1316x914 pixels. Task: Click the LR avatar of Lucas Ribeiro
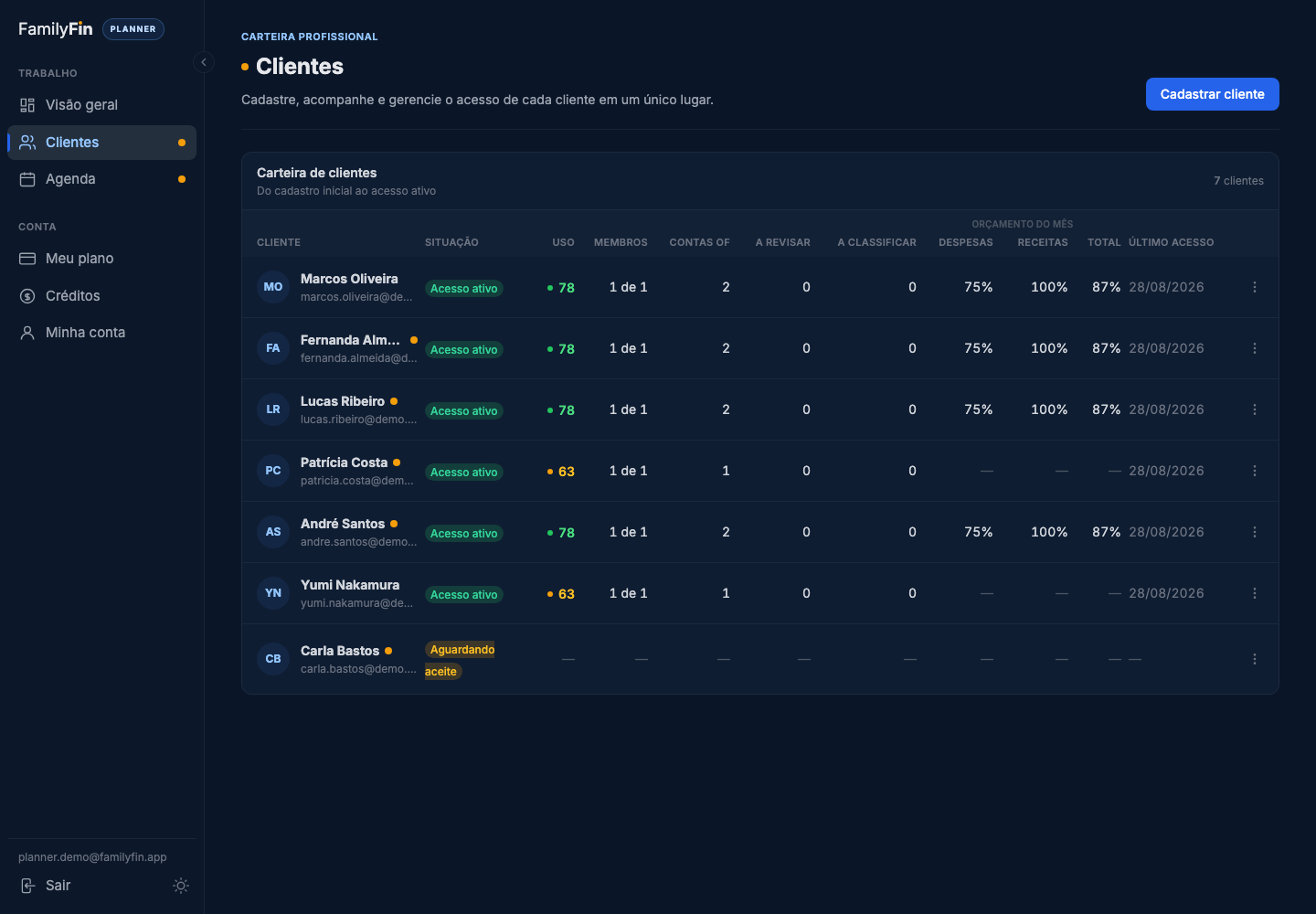click(x=273, y=409)
